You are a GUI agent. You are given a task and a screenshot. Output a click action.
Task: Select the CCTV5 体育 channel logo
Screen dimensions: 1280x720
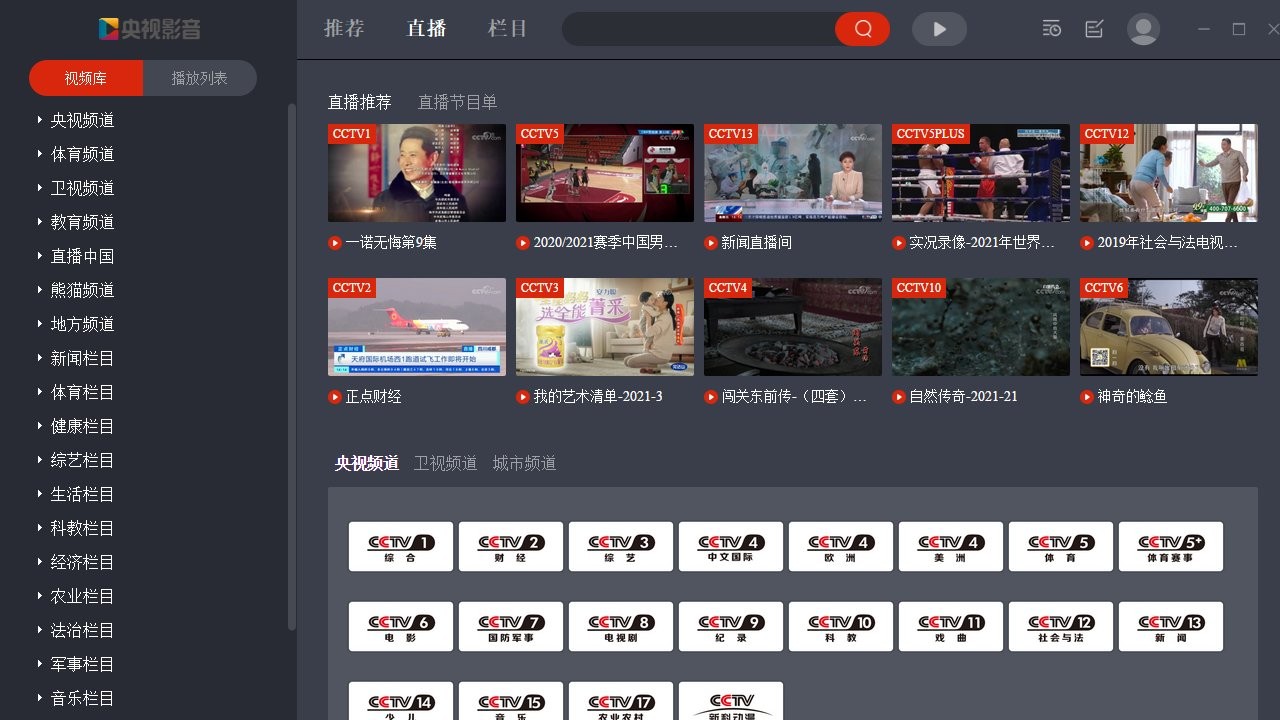1060,546
